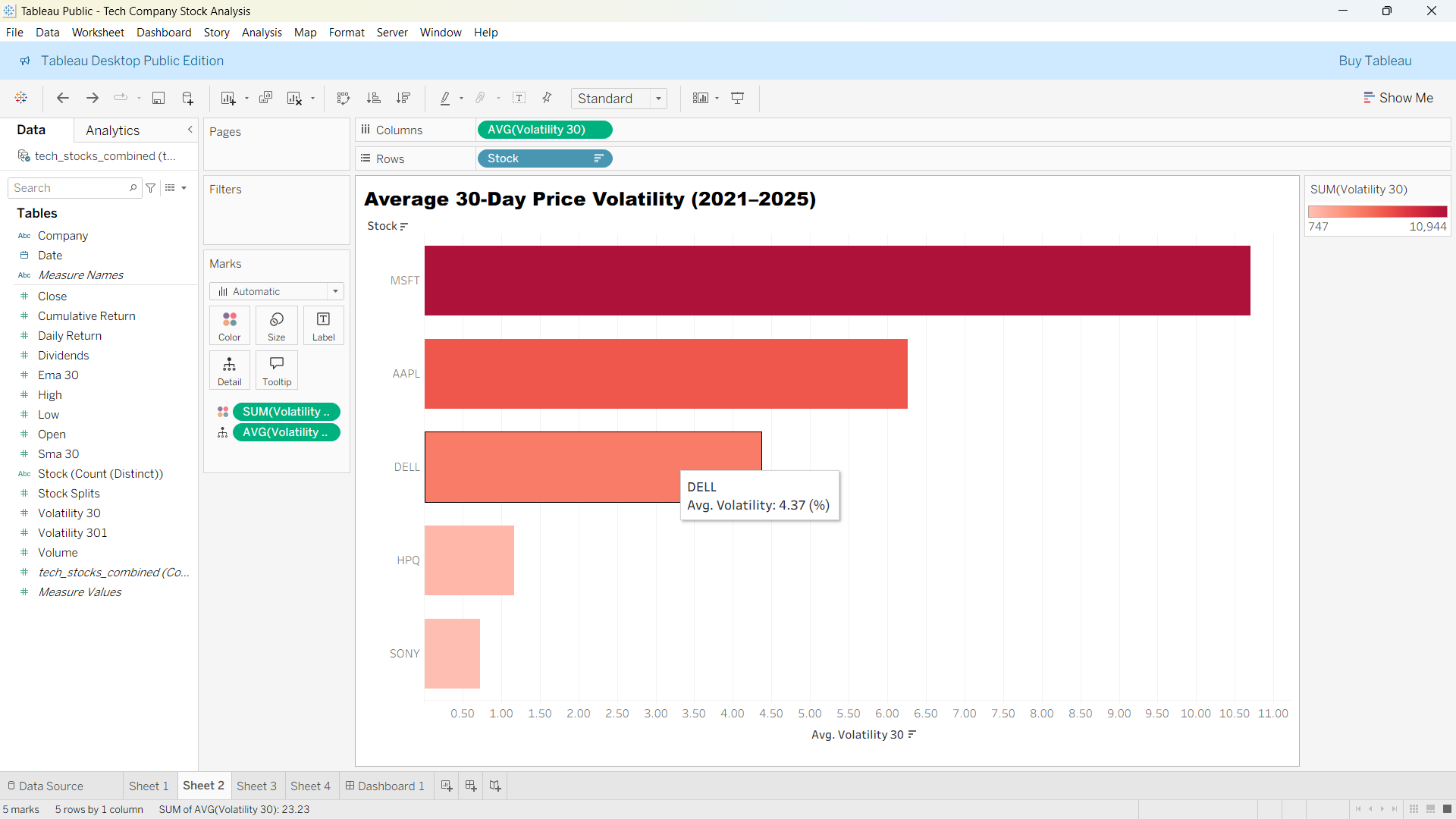Open the Color card in Marks

click(230, 326)
